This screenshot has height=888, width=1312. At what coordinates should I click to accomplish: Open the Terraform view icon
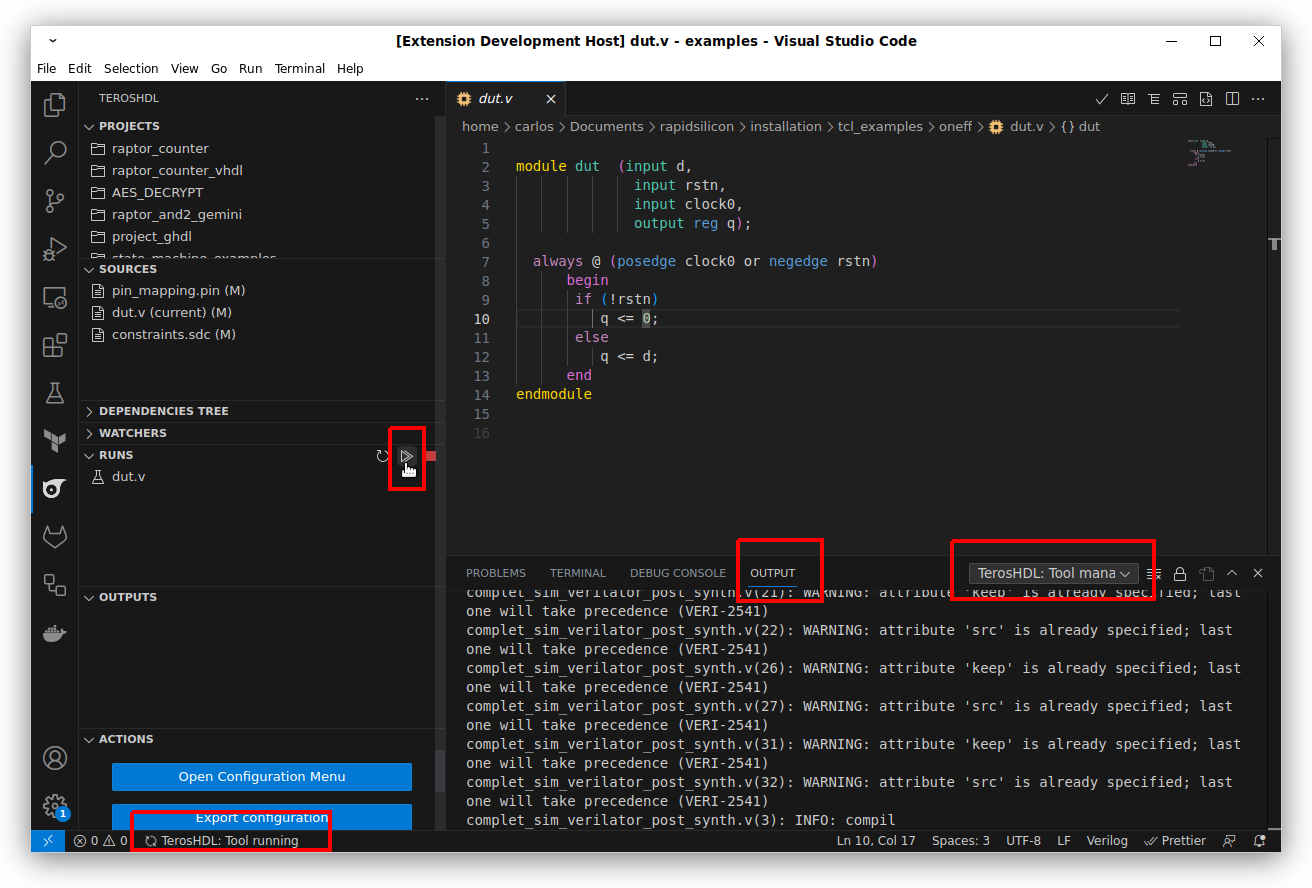[55, 440]
